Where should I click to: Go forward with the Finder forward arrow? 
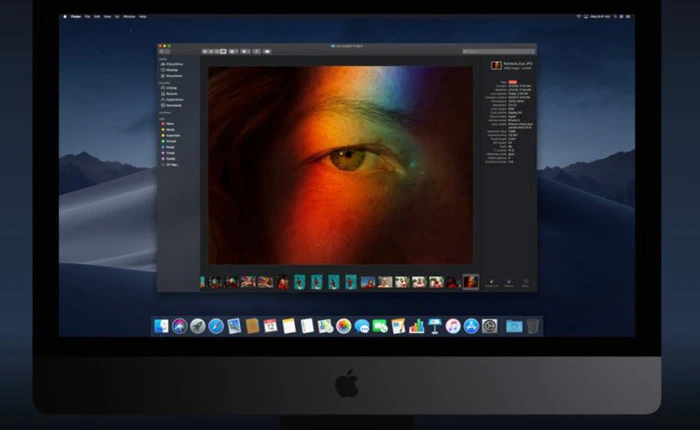click(x=167, y=51)
